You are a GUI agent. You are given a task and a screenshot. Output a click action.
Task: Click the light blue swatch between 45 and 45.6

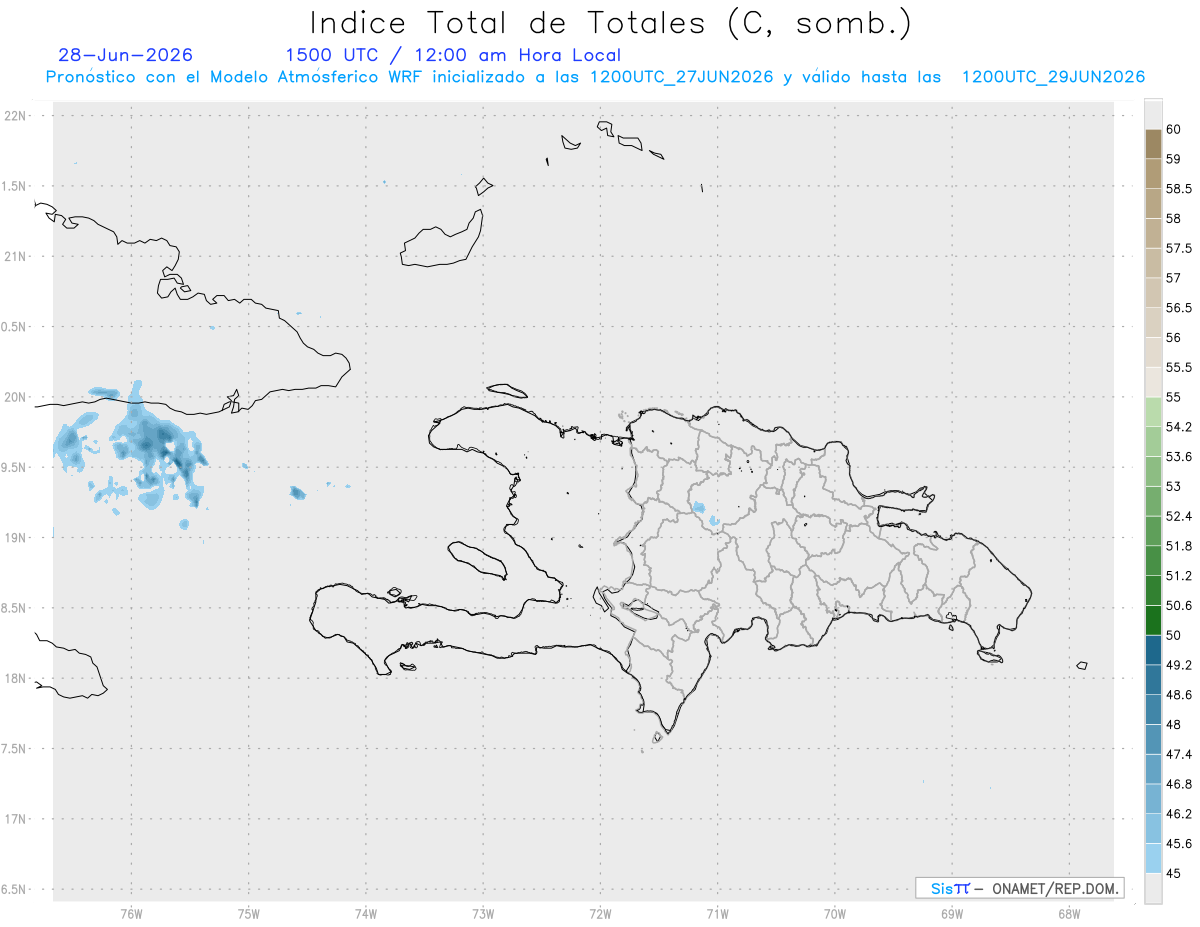point(1153,857)
